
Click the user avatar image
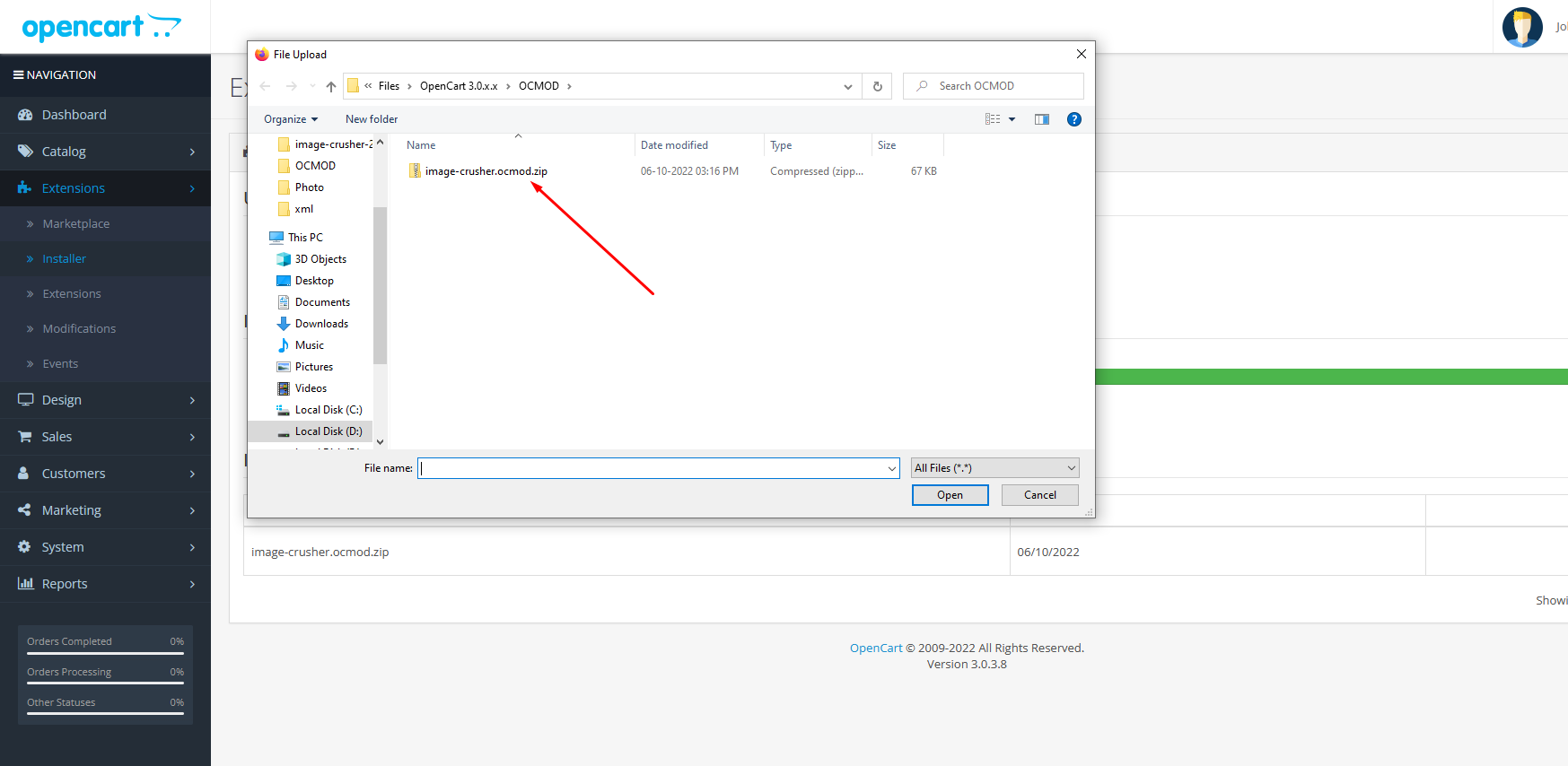point(1522,27)
